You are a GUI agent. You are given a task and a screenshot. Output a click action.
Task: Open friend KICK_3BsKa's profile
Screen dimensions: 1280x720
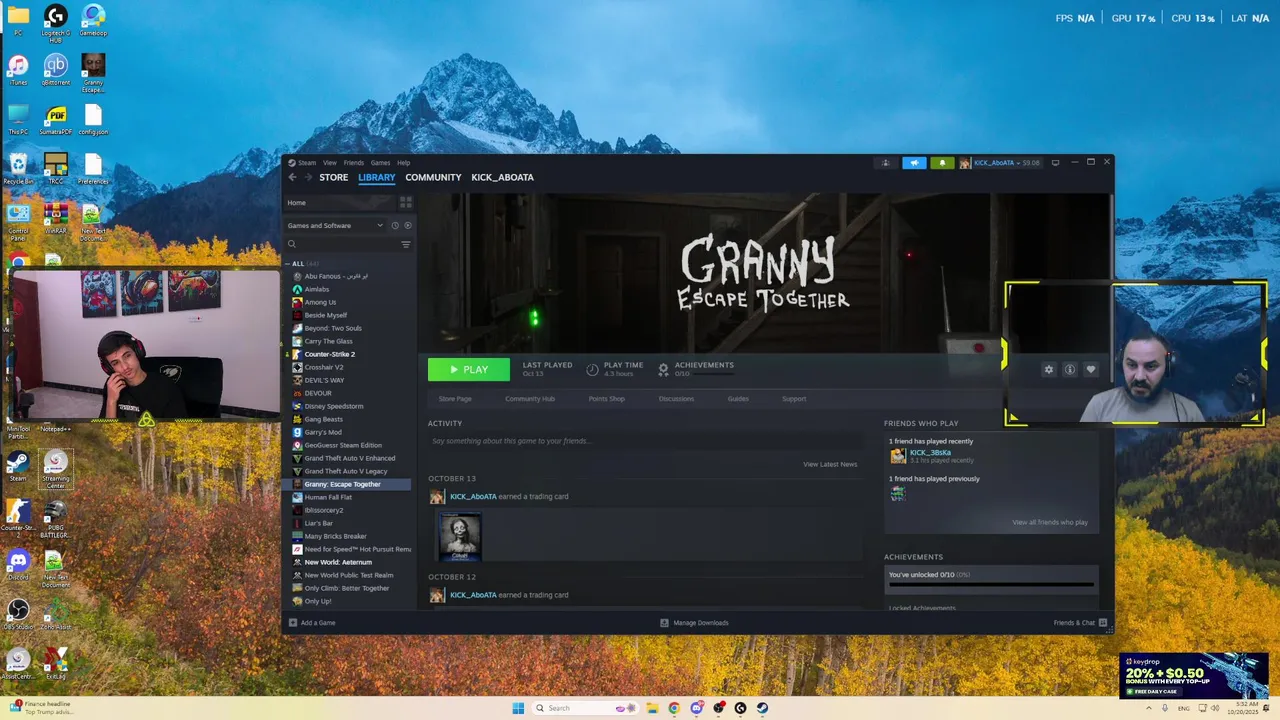(x=930, y=453)
